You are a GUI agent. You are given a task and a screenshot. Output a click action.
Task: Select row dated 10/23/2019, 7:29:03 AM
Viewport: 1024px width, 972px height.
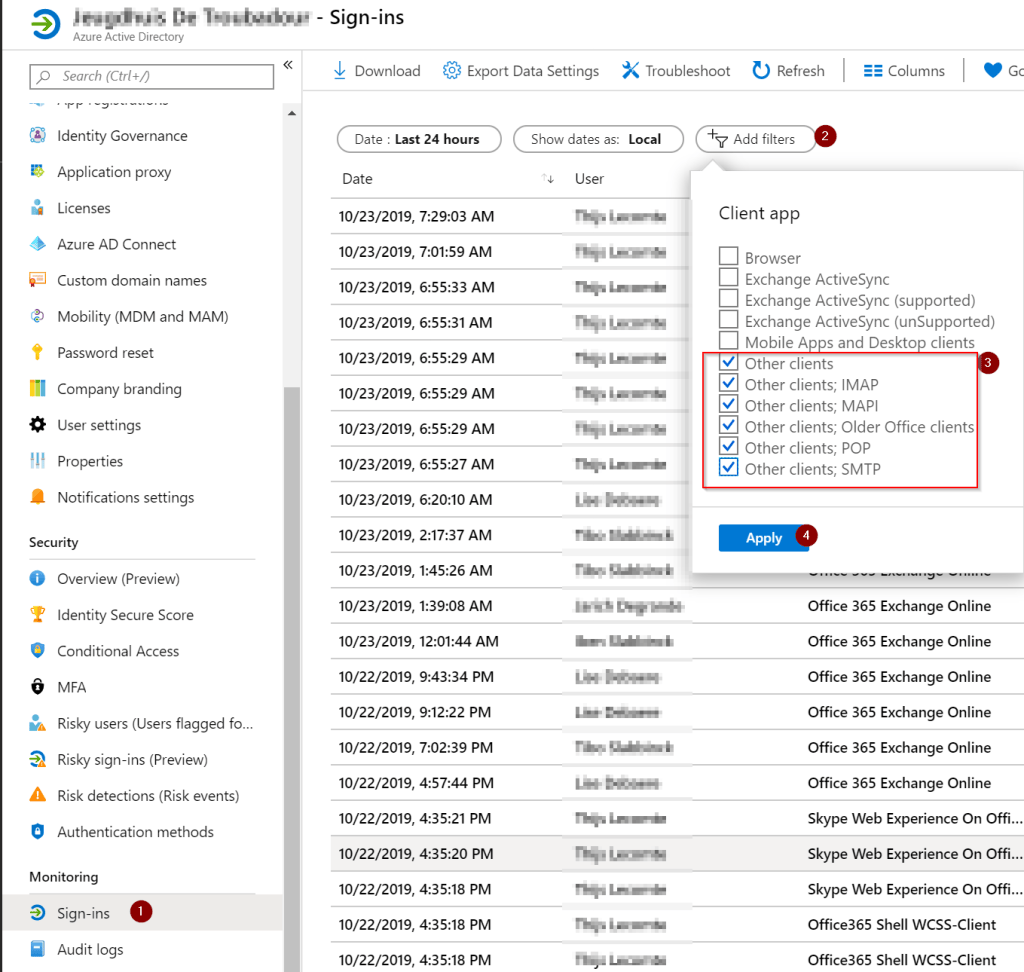click(509, 216)
